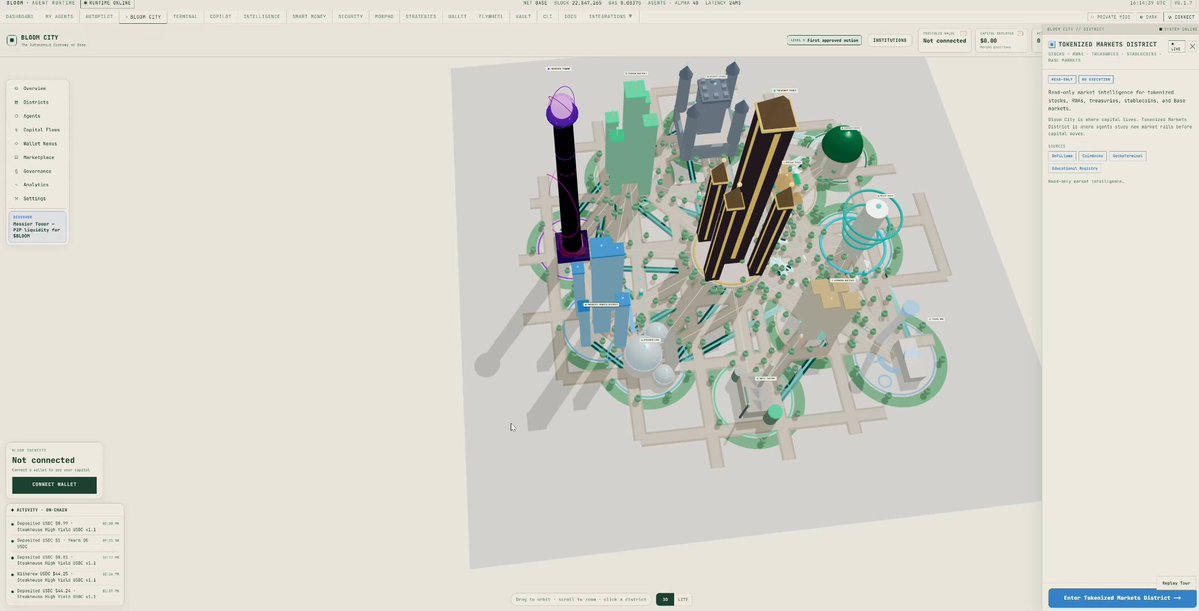Click the Connect Wallet button

pos(54,485)
